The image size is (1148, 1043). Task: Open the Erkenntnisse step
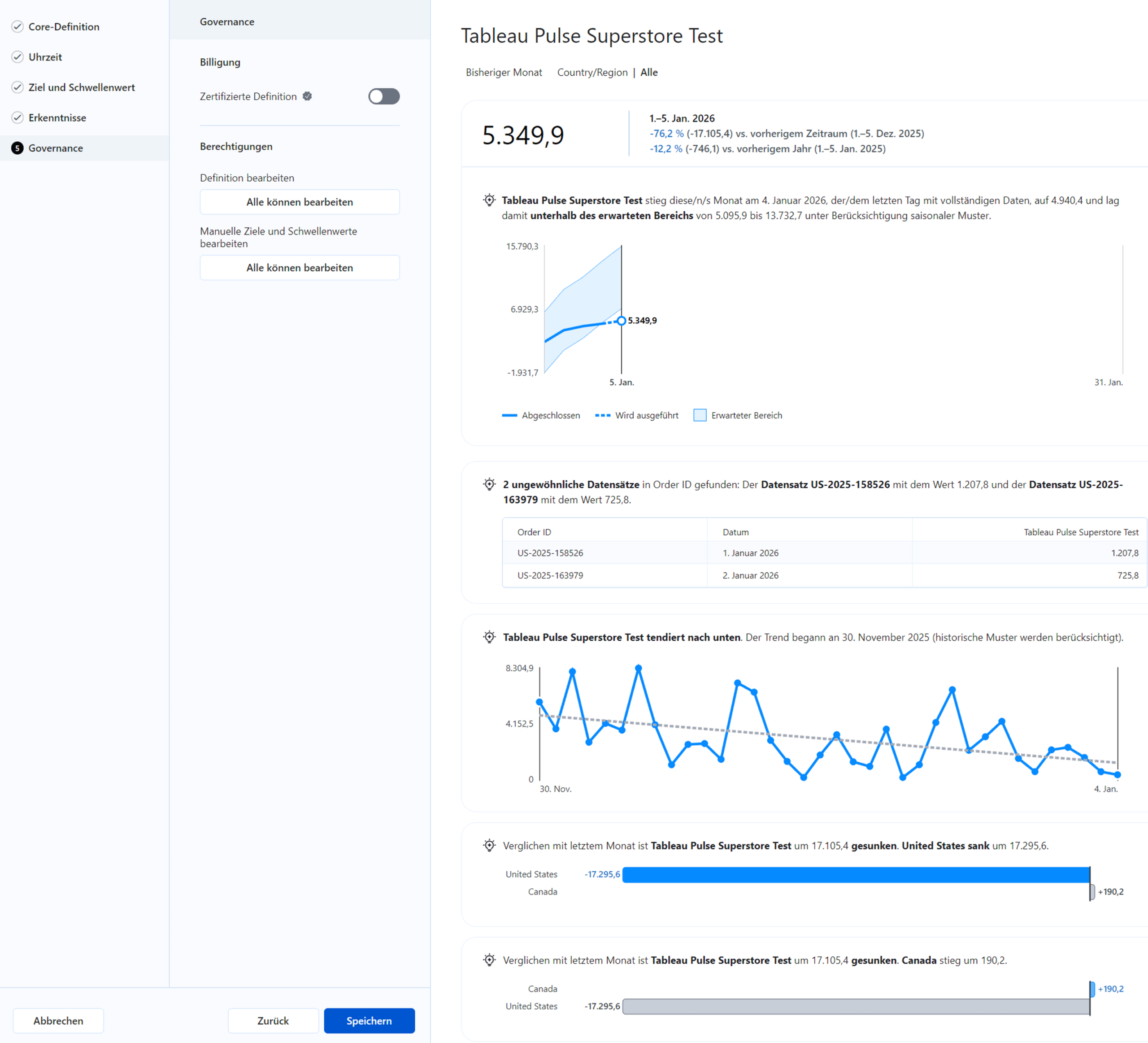pyautogui.click(x=57, y=118)
